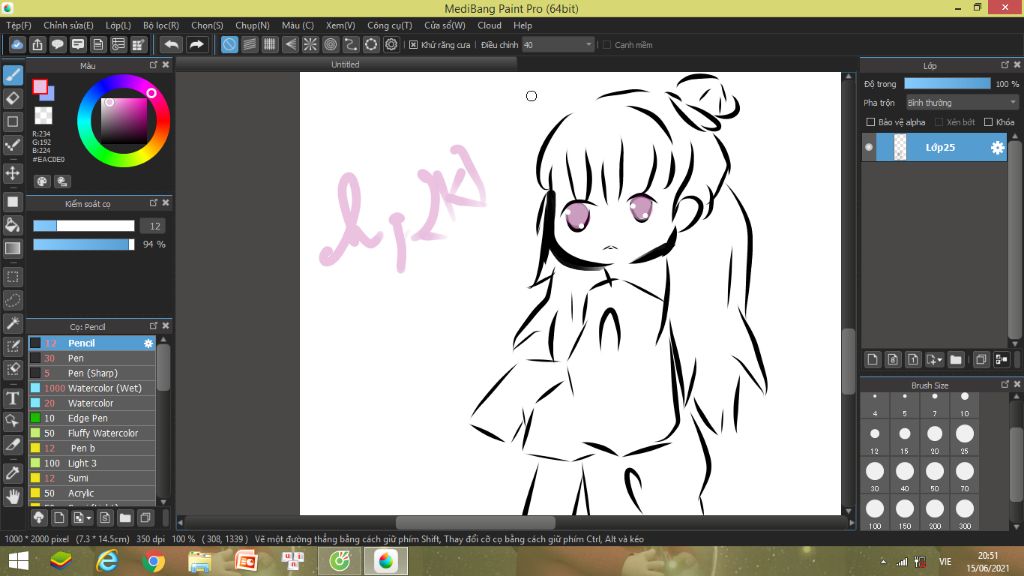1024x576 pixels.
Task: Click the cloud save toolbar icon
Action: pos(17,44)
